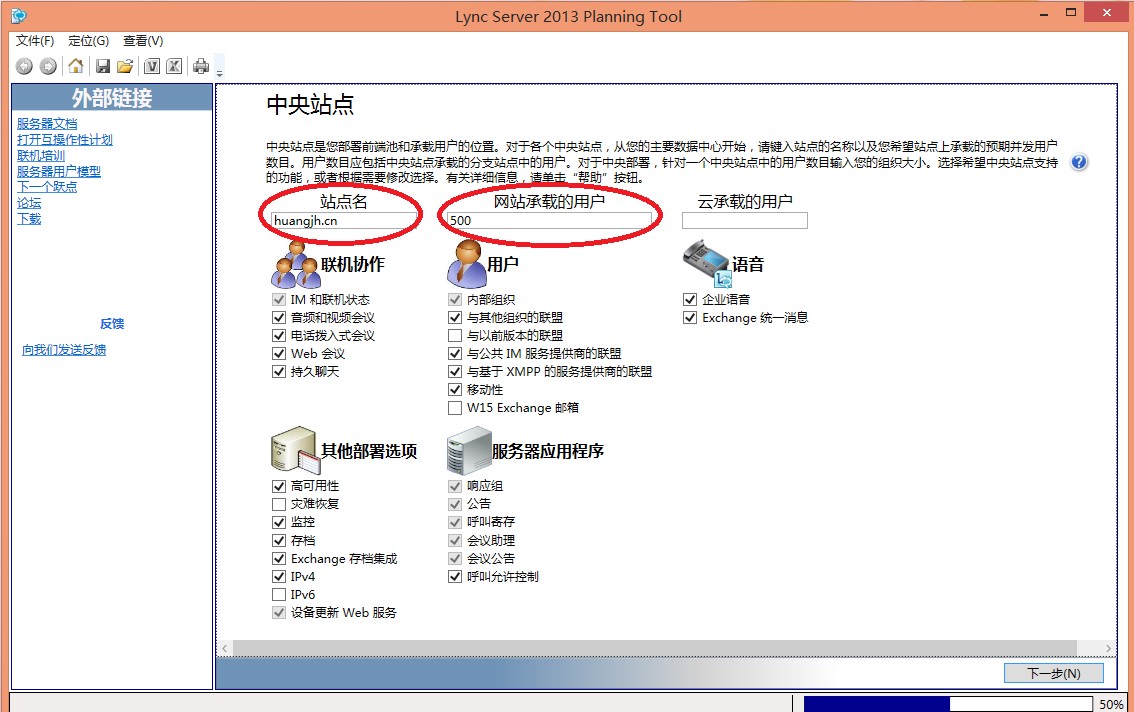Uncheck 高可用性 checkbox
The width and height of the screenshot is (1134, 712).
point(278,486)
